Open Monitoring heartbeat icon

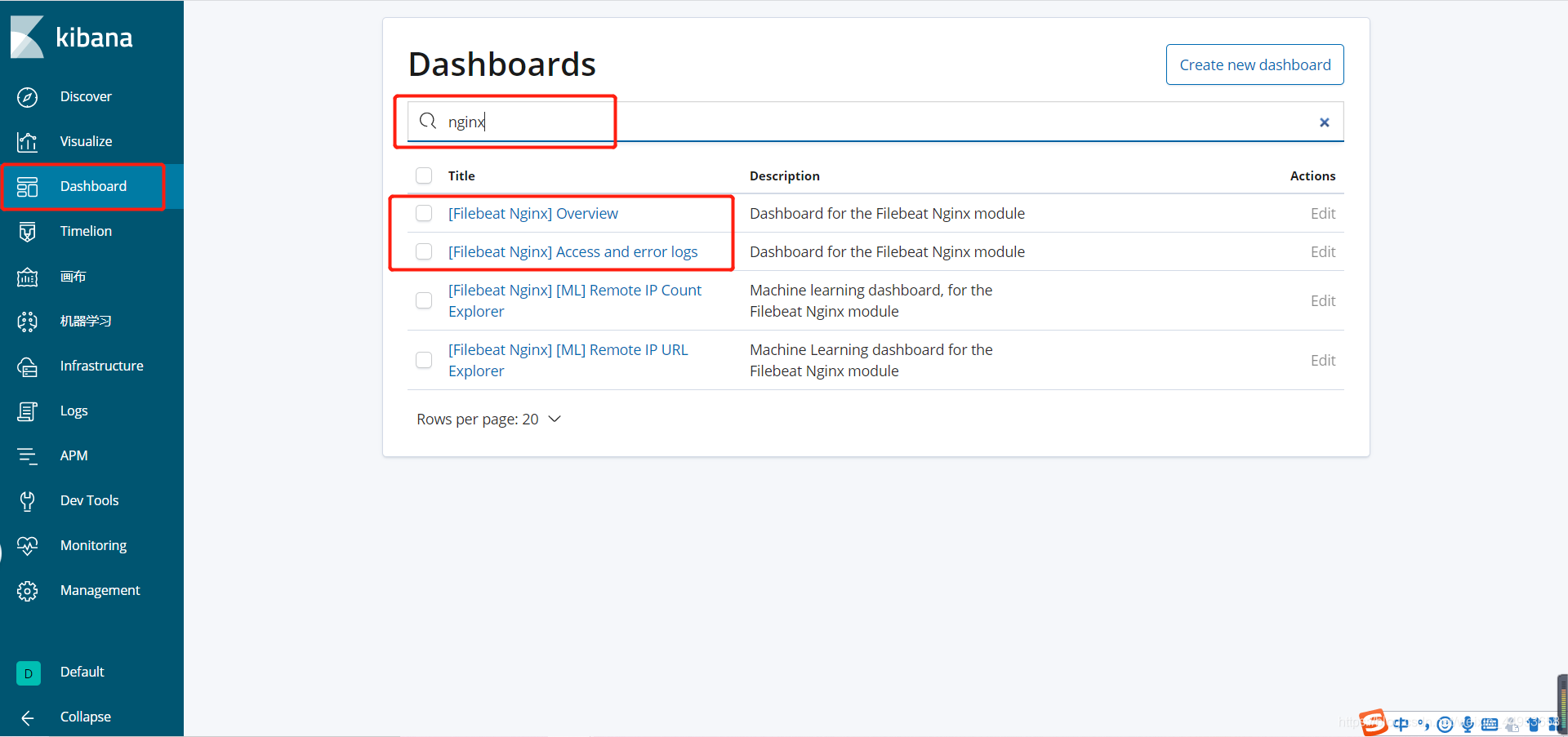tap(27, 546)
